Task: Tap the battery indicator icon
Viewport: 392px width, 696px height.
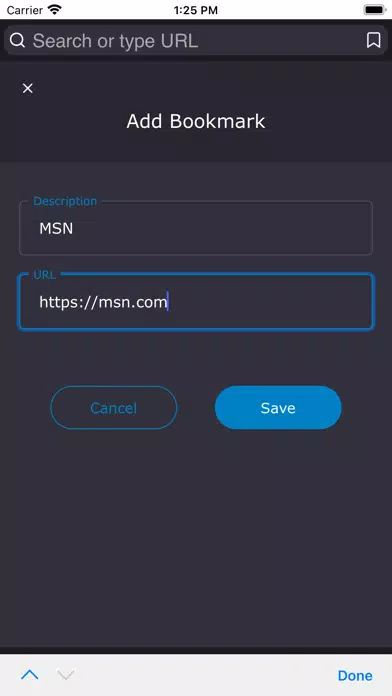Action: (x=375, y=10)
